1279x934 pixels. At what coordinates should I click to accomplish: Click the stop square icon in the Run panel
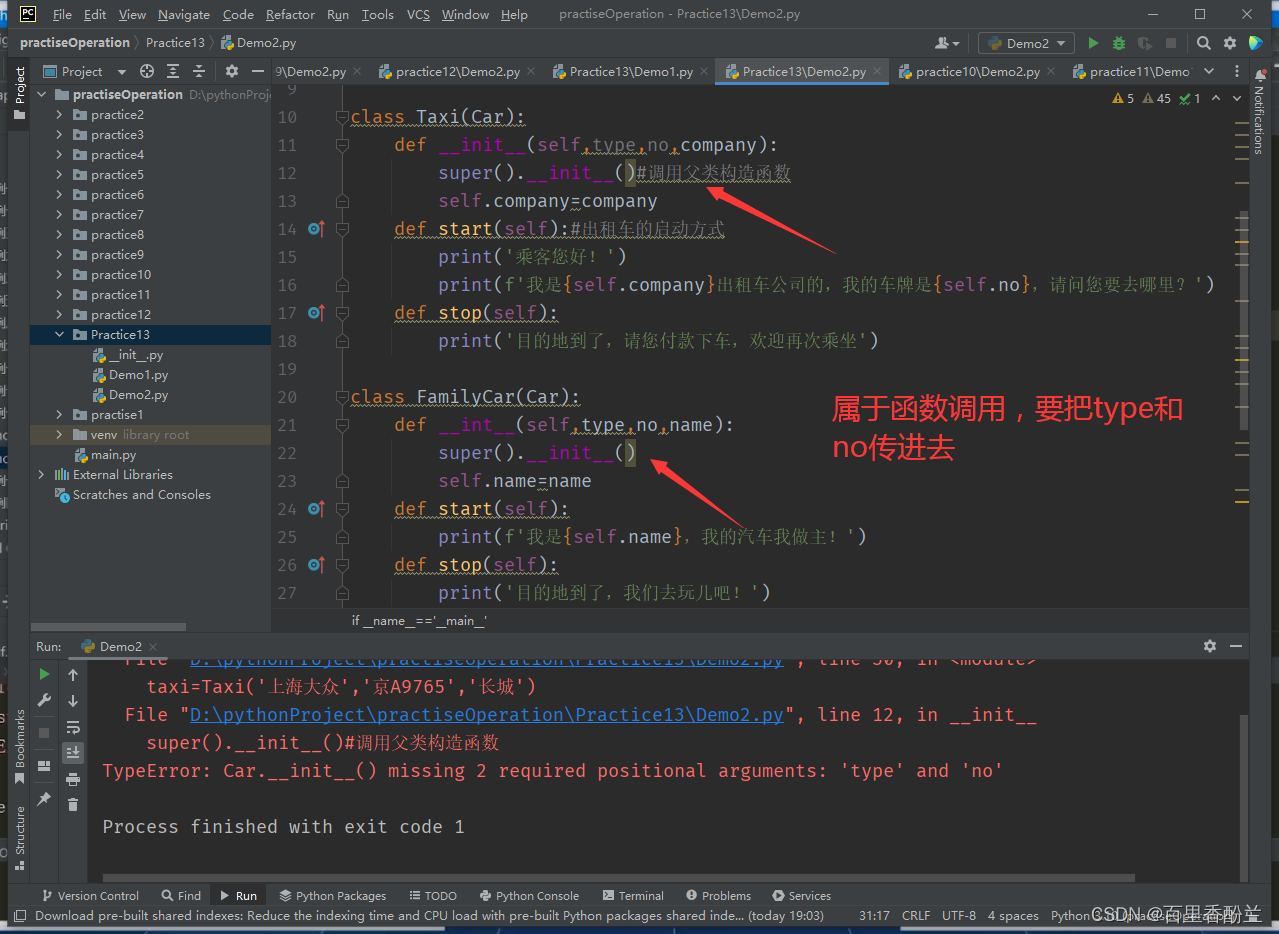point(44,733)
